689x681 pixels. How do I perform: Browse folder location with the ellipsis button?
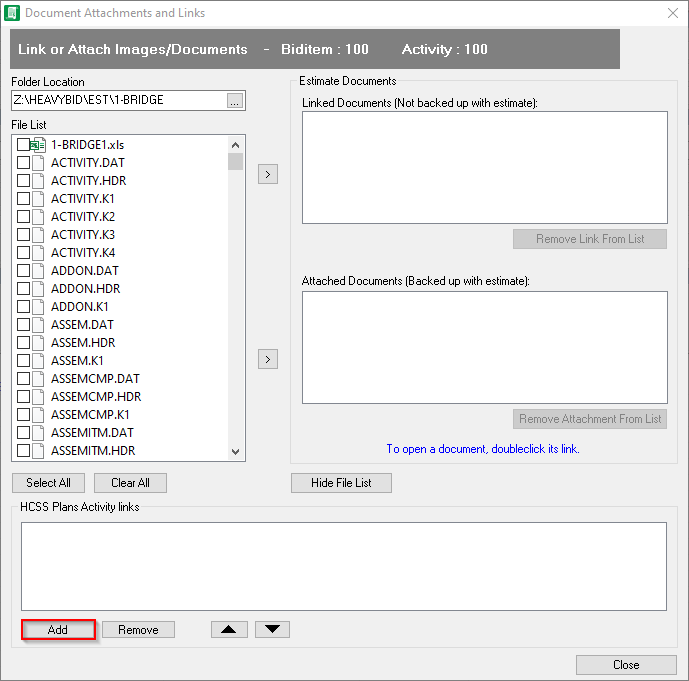235,101
